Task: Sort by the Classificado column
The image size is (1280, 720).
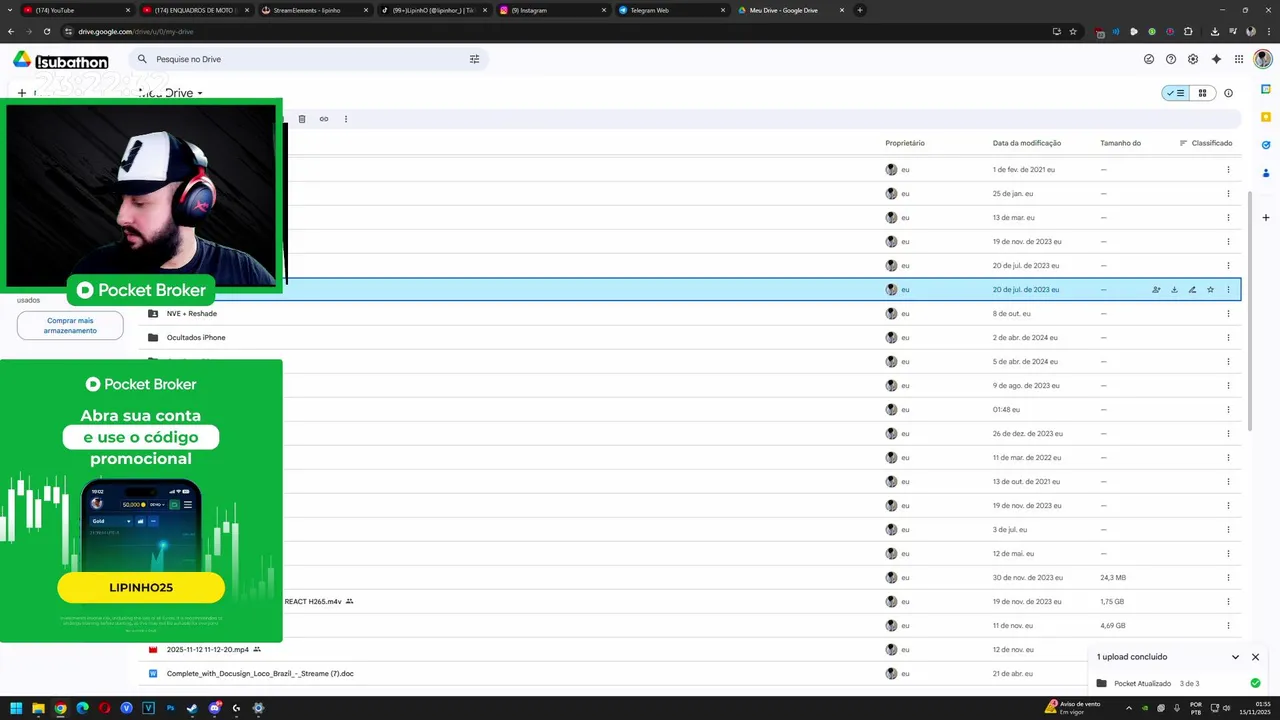Action: pyautogui.click(x=1206, y=143)
